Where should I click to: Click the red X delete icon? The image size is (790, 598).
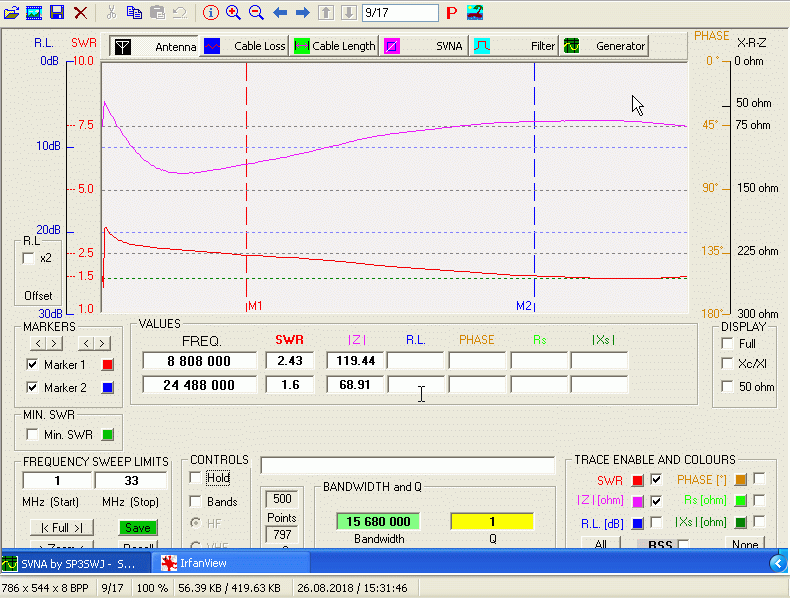pyautogui.click(x=80, y=13)
